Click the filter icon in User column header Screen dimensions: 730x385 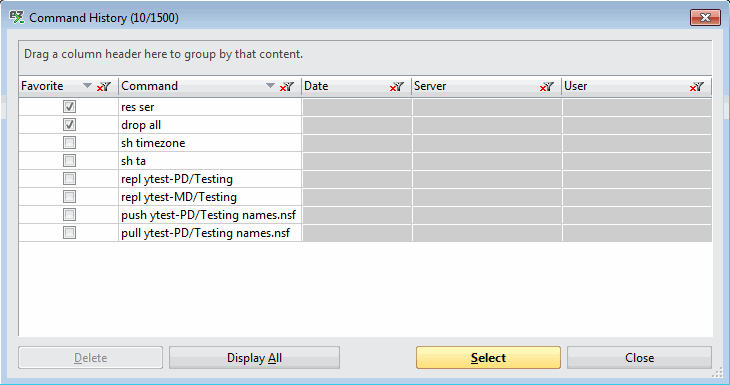696,86
